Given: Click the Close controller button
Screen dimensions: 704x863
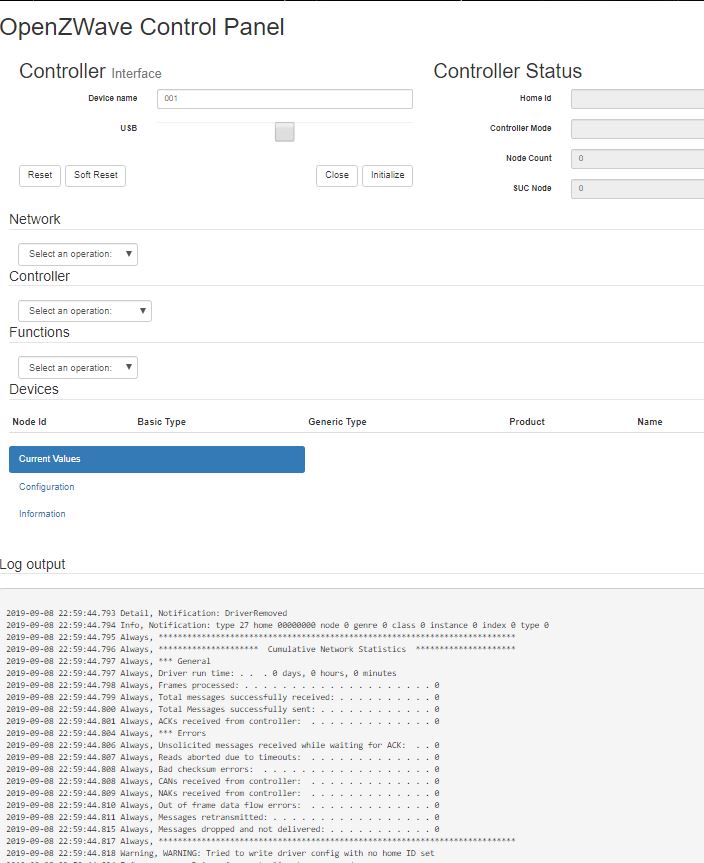Looking at the screenshot, I should point(337,176).
